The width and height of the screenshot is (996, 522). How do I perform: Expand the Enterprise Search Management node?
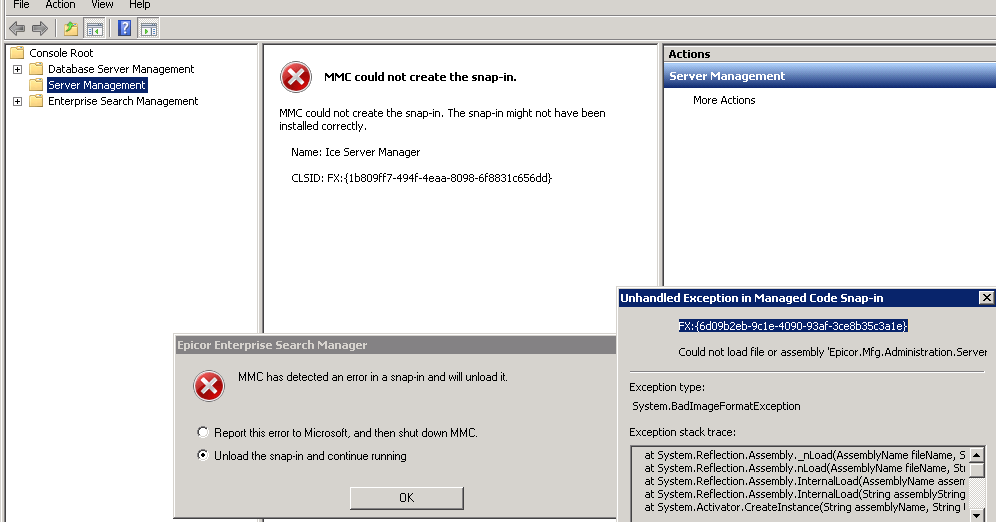tap(18, 101)
